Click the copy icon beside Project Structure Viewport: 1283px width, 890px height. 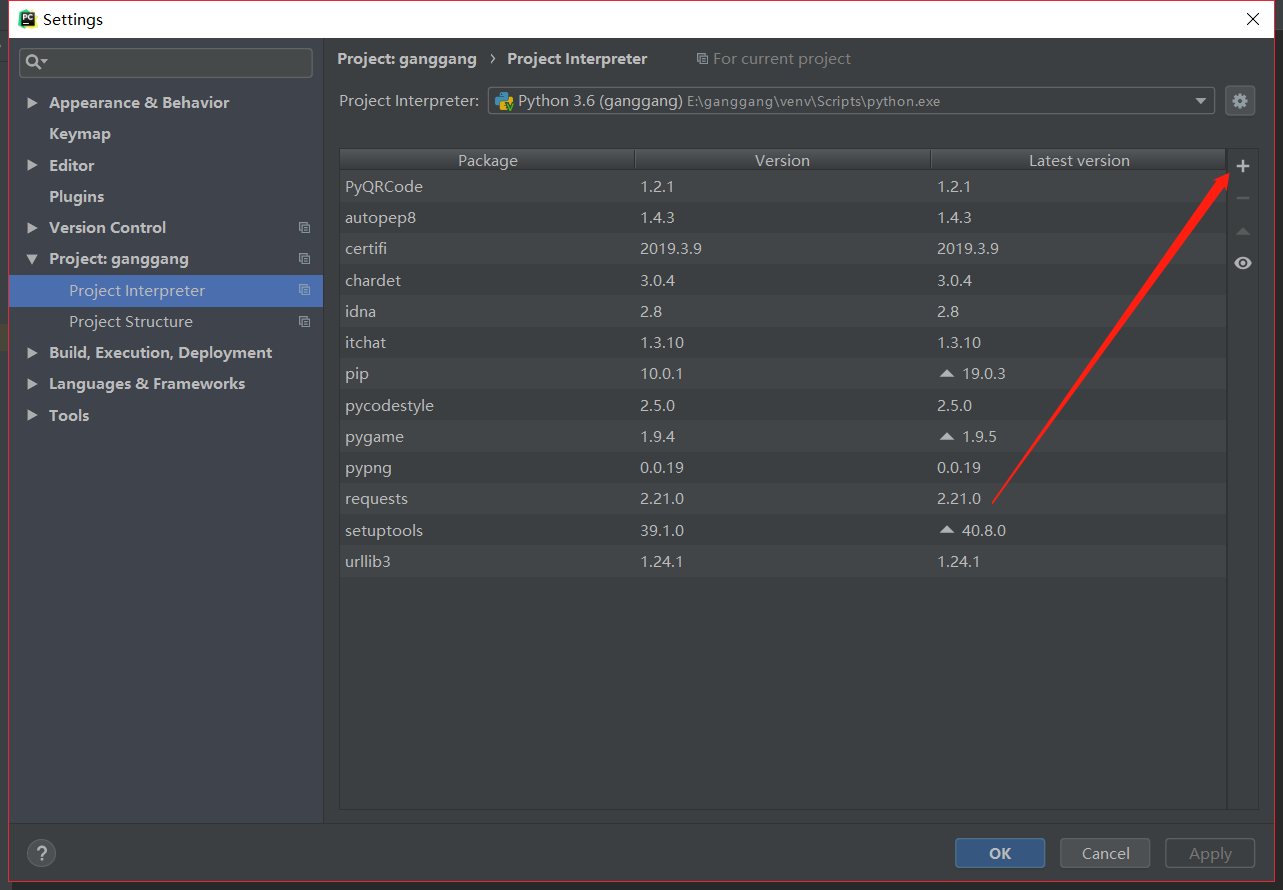305,322
